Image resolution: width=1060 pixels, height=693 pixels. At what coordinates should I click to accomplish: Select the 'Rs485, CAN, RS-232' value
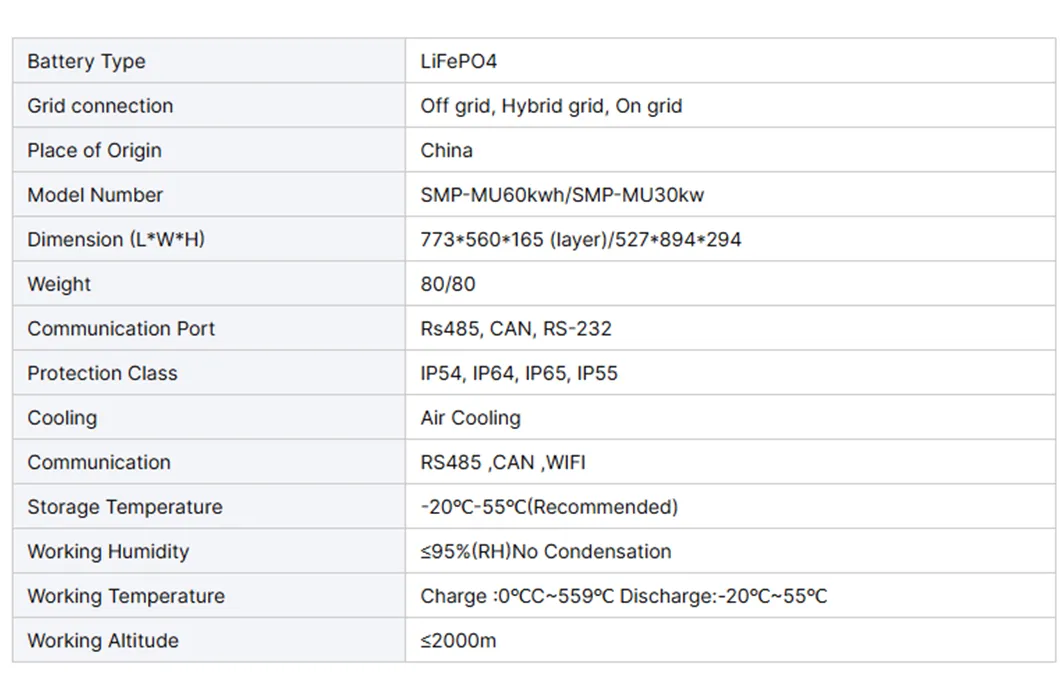pyautogui.click(x=516, y=328)
